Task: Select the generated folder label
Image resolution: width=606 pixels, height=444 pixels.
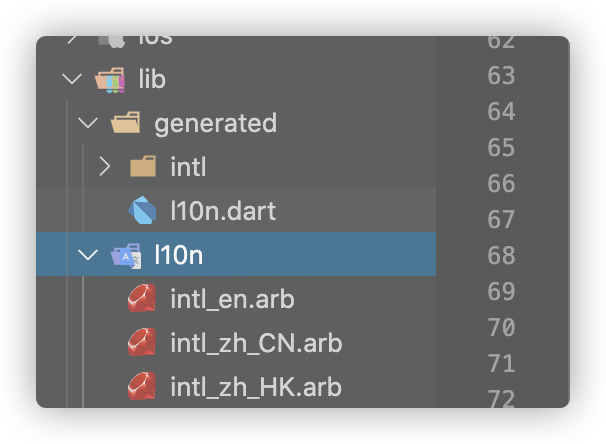Action: [215, 124]
